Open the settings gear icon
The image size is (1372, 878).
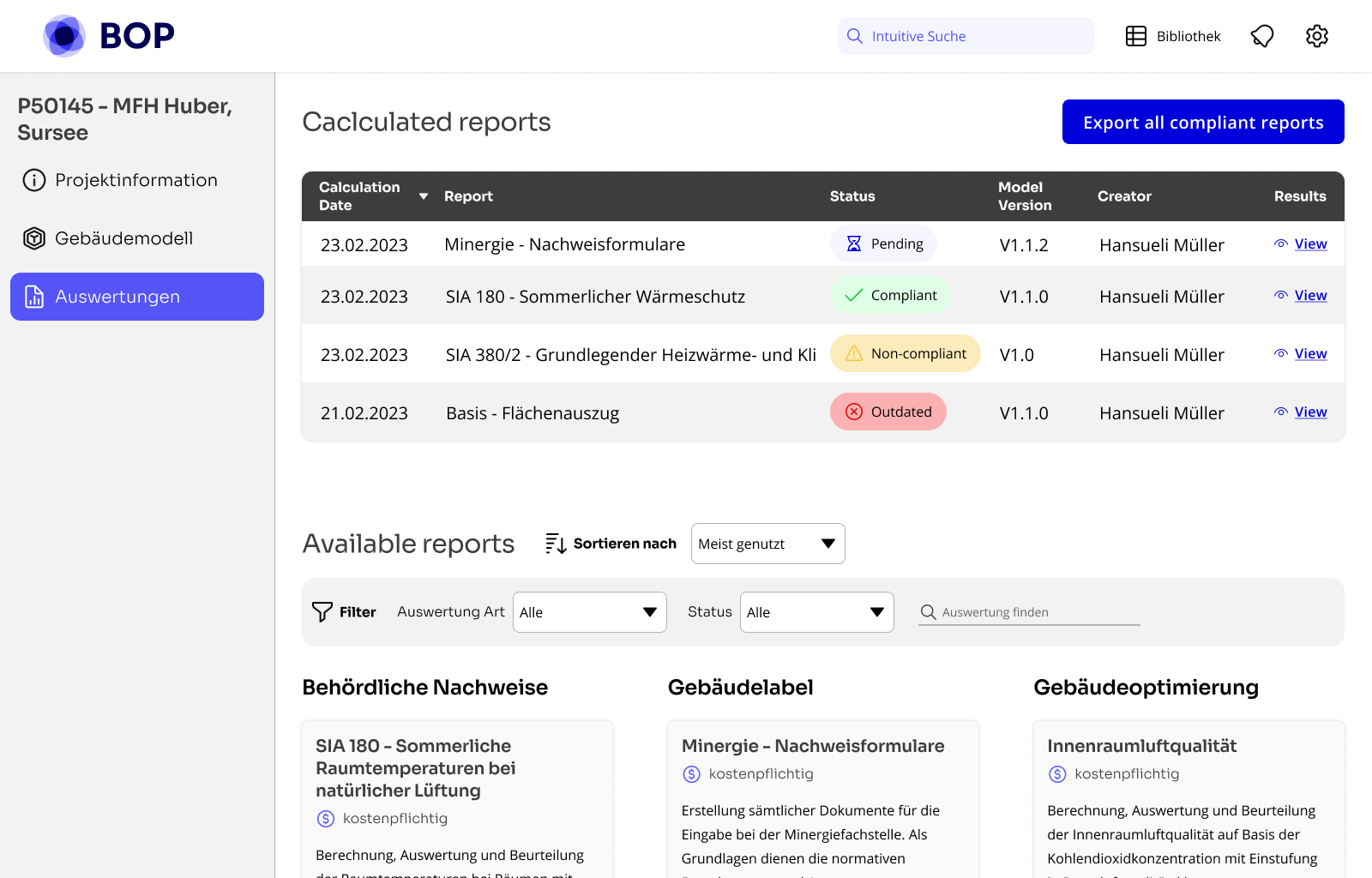click(x=1317, y=36)
